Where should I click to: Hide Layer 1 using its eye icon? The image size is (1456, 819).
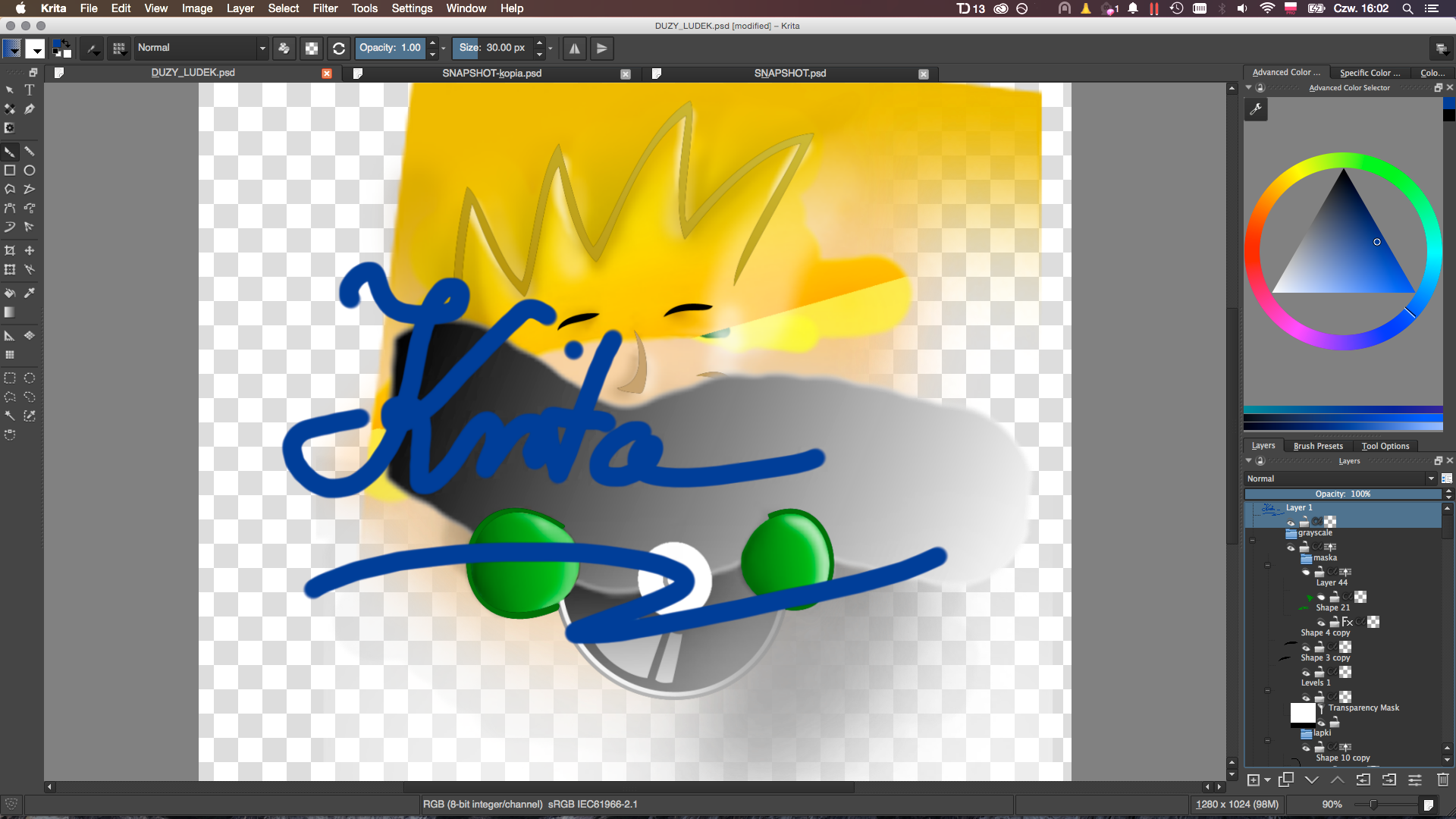(x=1291, y=522)
